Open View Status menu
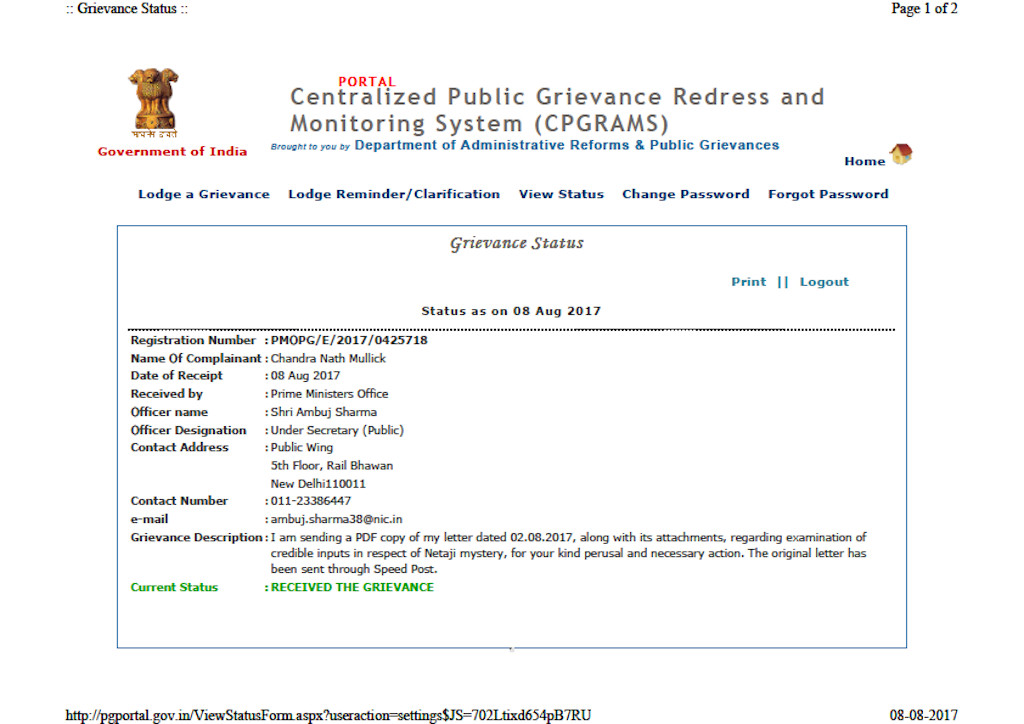 click(x=561, y=194)
